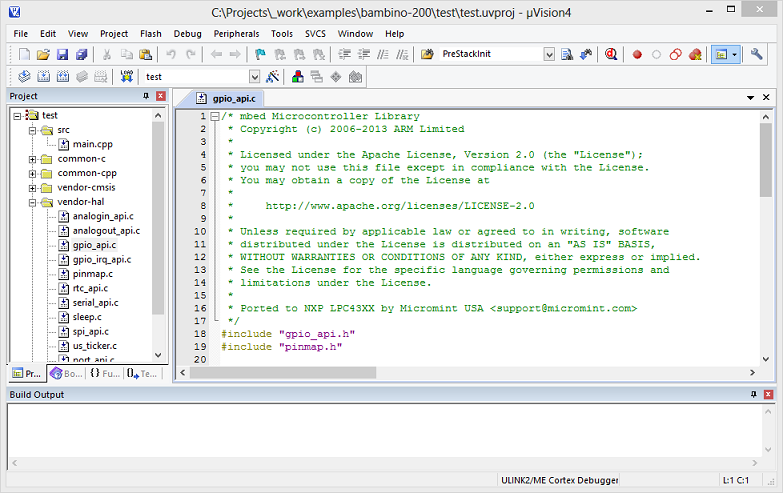Screen dimensions: 783x493
Task: Save the current file with the floppy icon
Action: [62, 54]
